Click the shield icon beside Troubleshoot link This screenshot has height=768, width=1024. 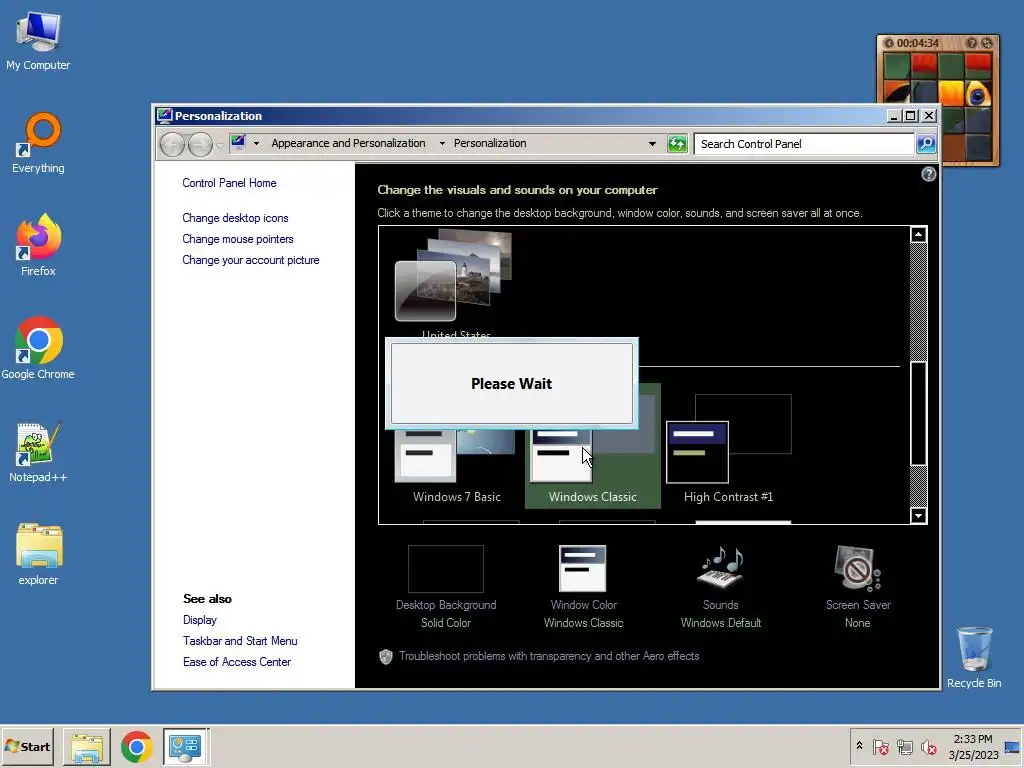[x=386, y=656]
